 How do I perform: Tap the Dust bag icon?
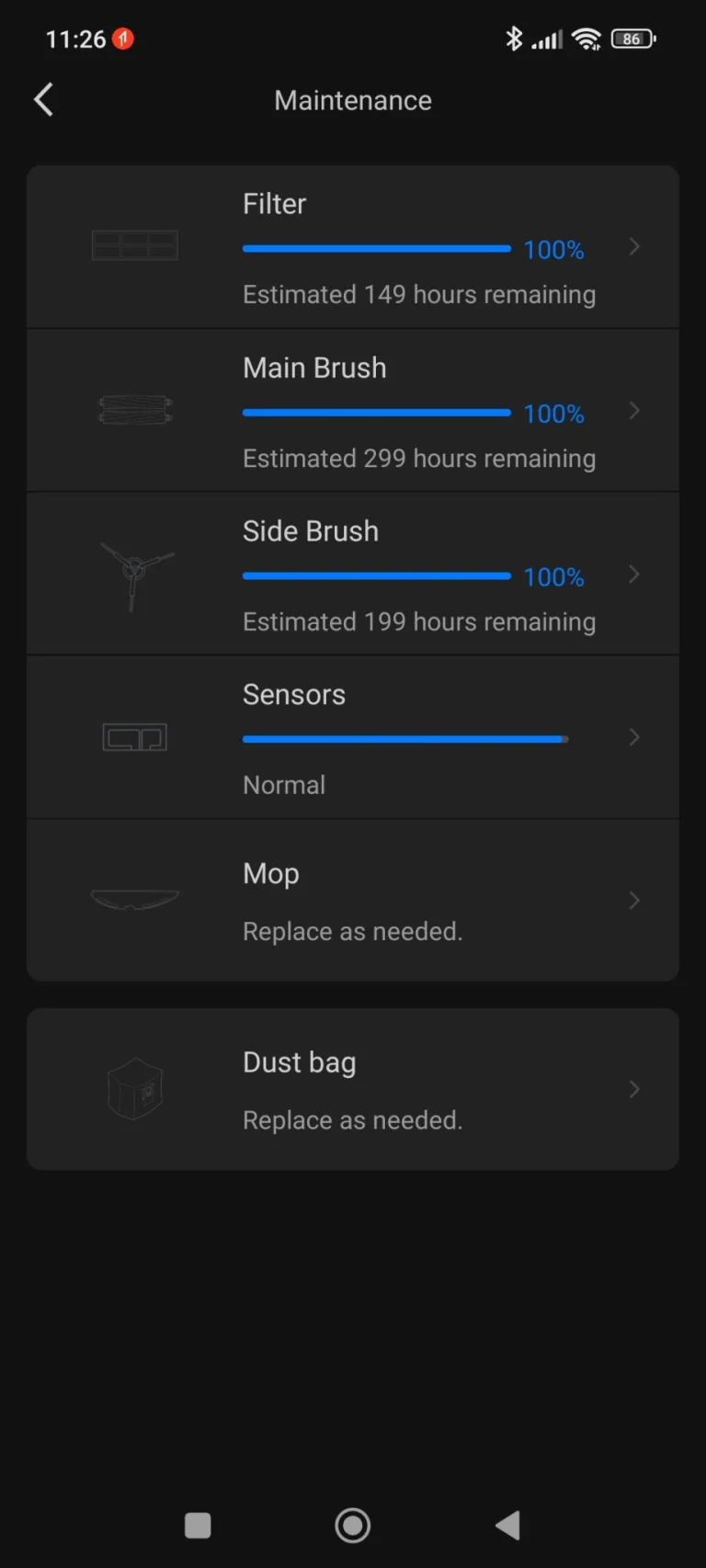pyautogui.click(x=135, y=1089)
